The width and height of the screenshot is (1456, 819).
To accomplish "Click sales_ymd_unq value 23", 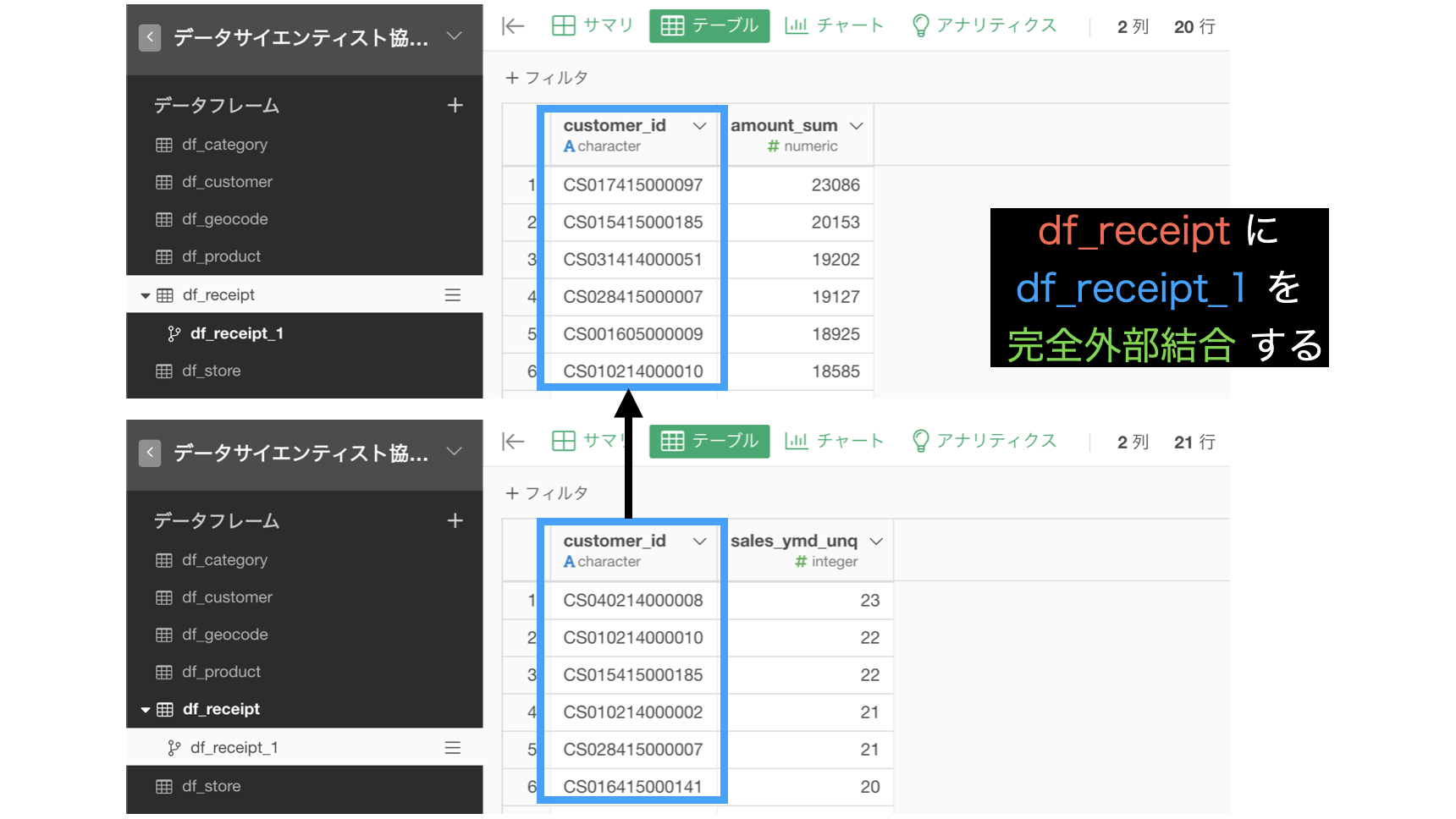I will tap(870, 601).
